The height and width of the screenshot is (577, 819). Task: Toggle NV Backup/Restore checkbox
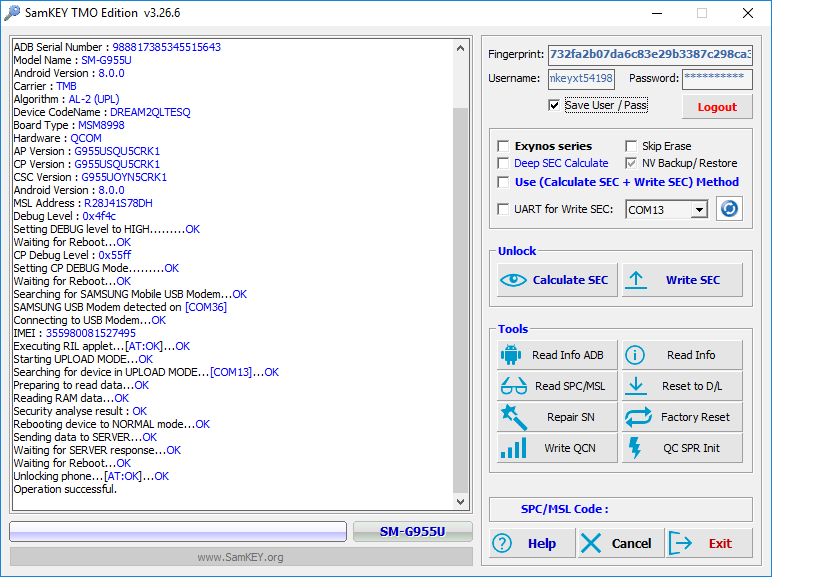631,163
